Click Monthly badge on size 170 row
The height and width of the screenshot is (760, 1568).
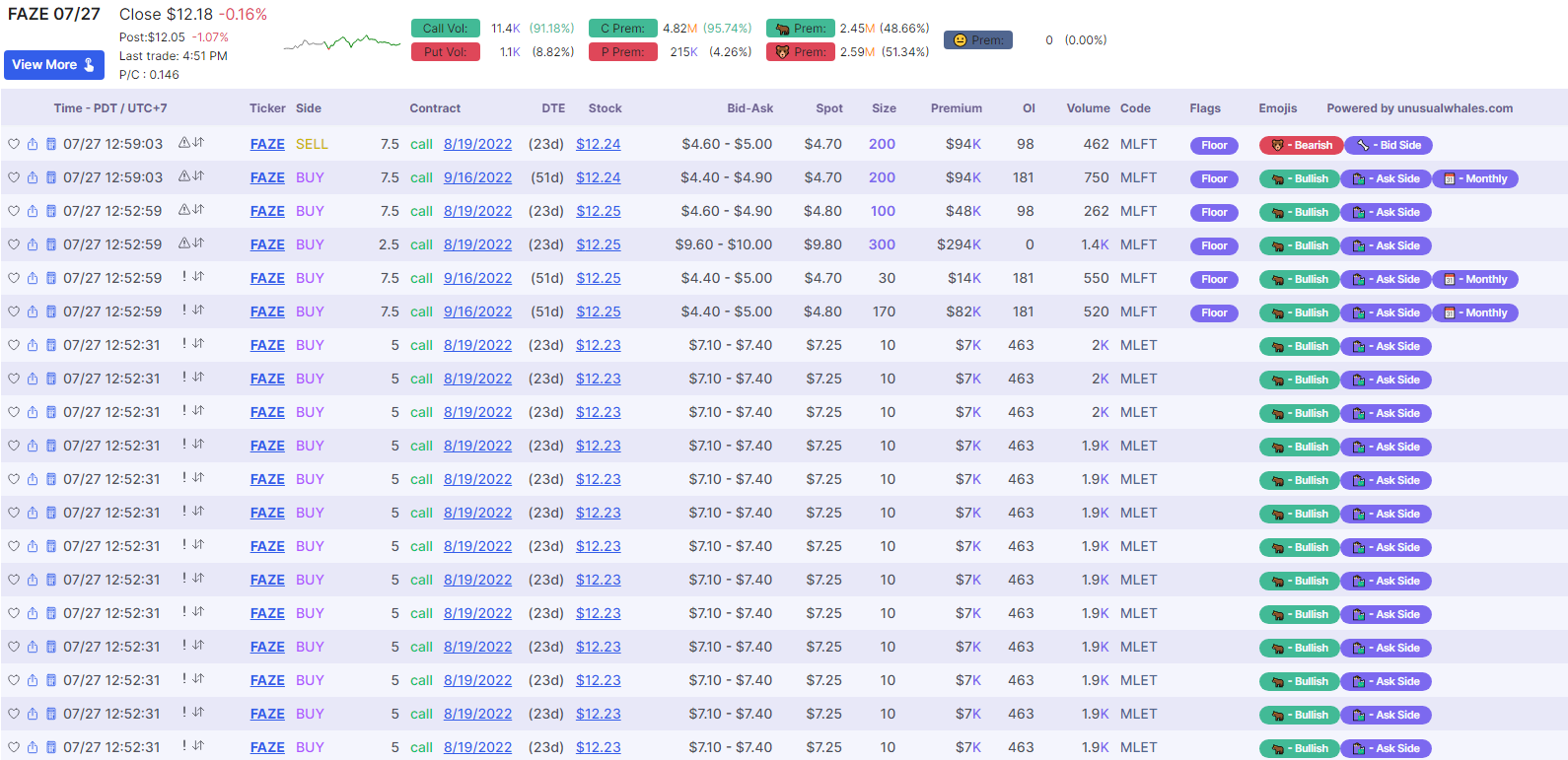tap(1475, 312)
